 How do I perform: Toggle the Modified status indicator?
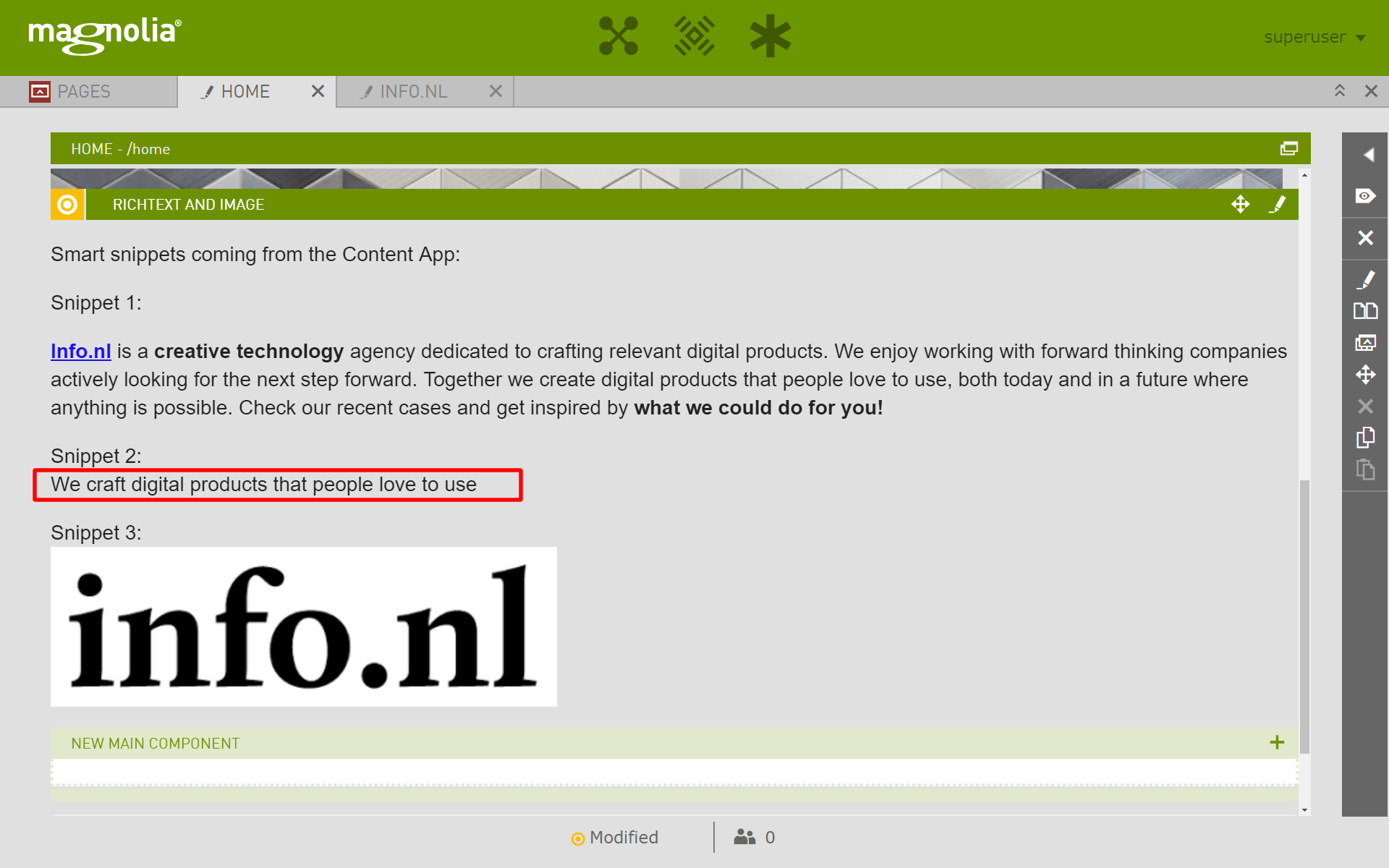point(613,838)
